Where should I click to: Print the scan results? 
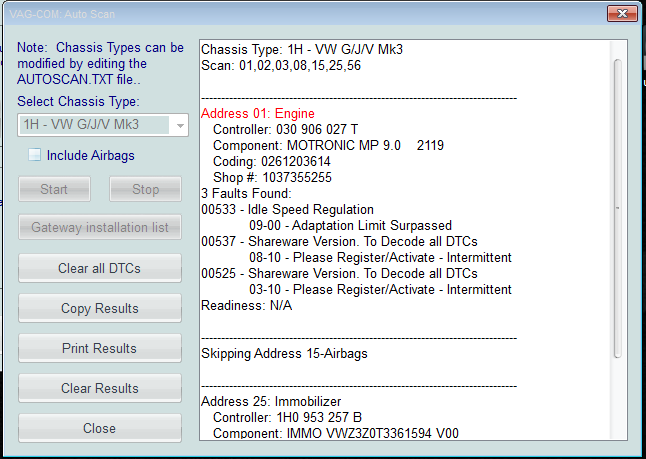100,348
